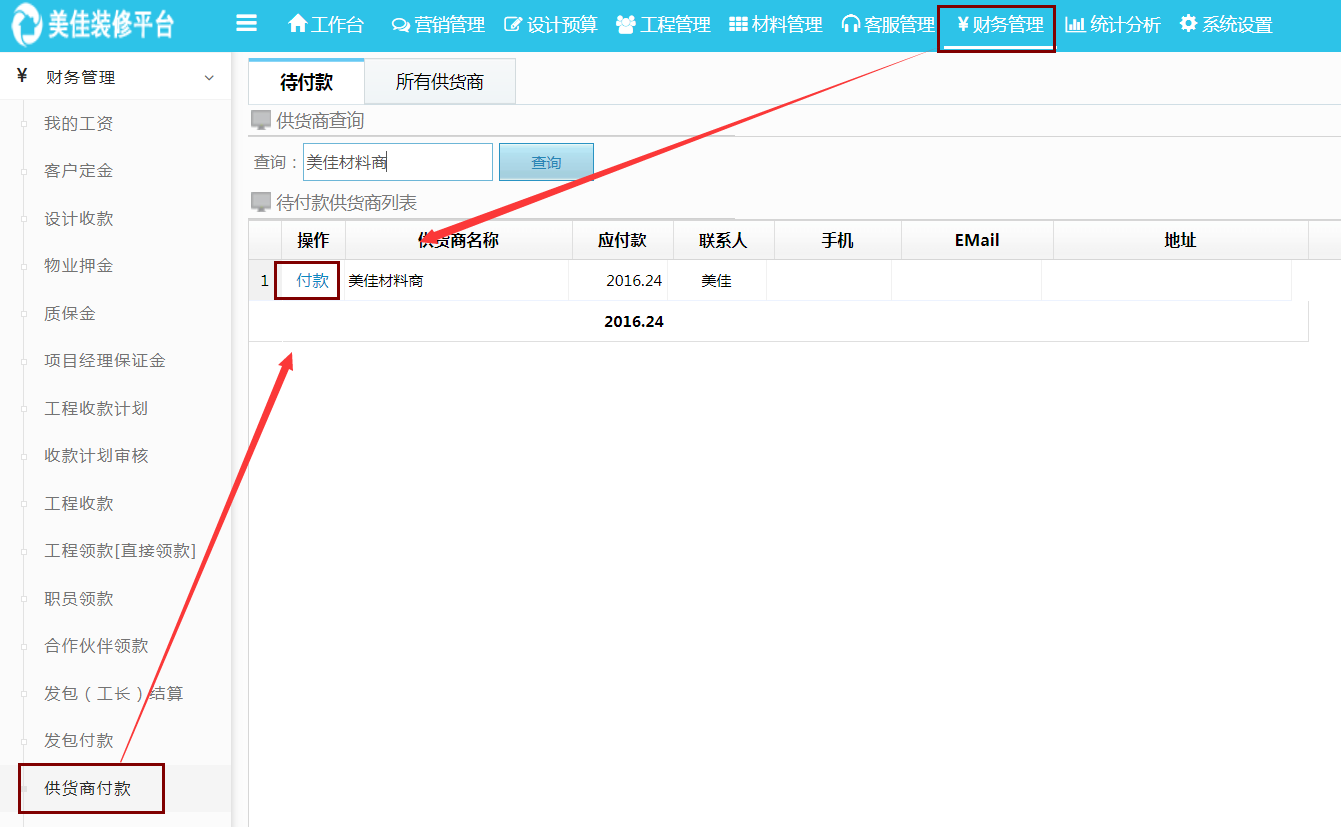Click the 美佳装修平台 logo
Viewport: 1341px width, 827px height.
click(x=94, y=26)
